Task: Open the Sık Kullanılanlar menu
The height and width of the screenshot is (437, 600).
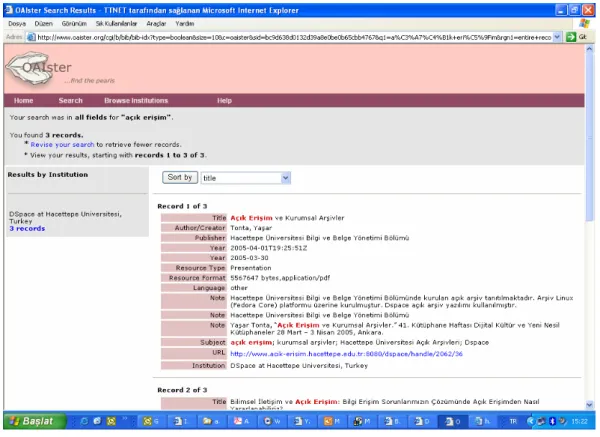Action: pos(116,24)
